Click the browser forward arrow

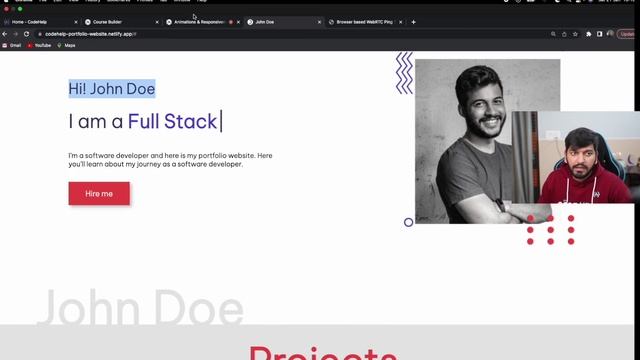(x=16, y=34)
